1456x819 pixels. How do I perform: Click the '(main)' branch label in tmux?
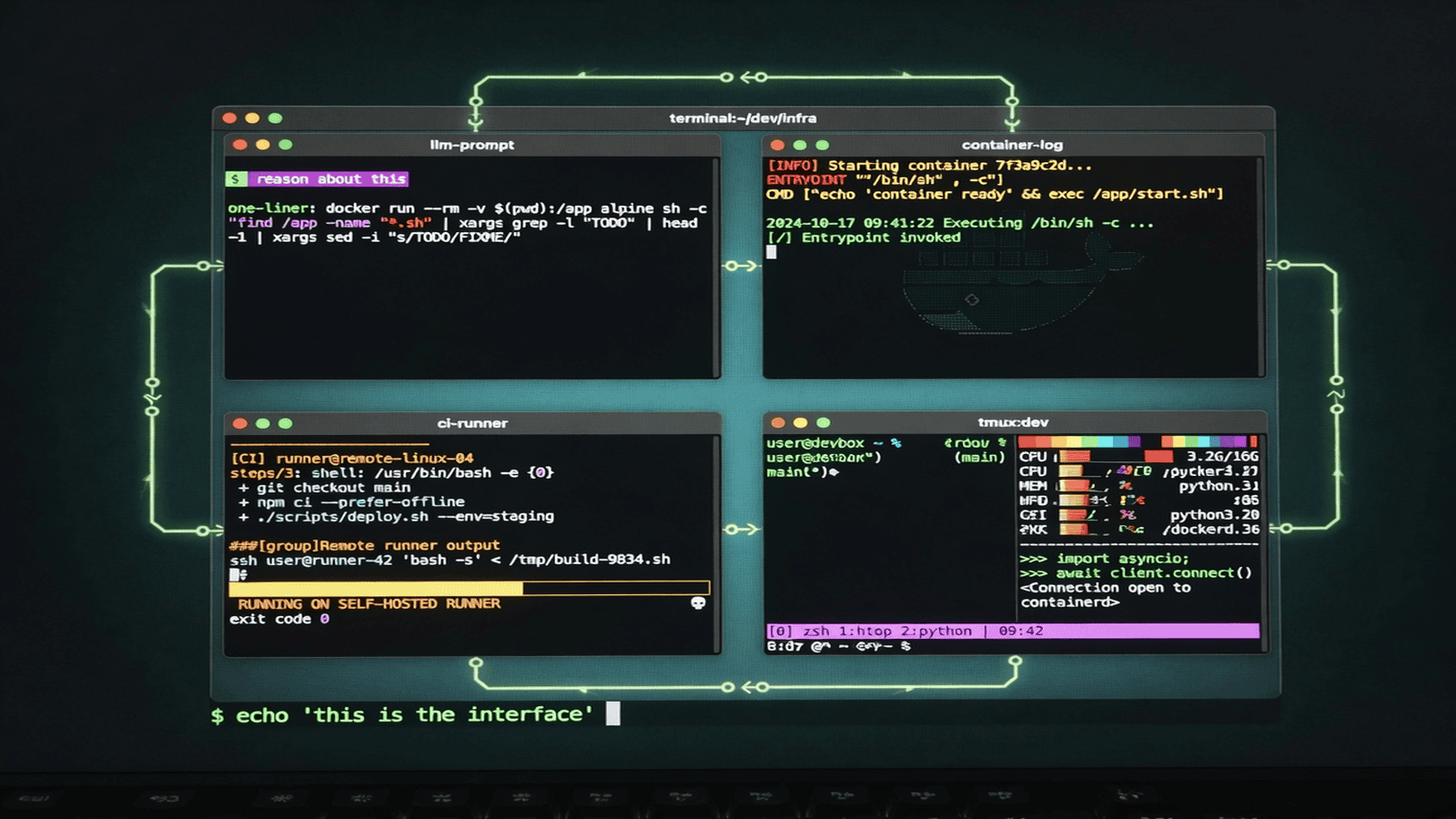point(979,458)
